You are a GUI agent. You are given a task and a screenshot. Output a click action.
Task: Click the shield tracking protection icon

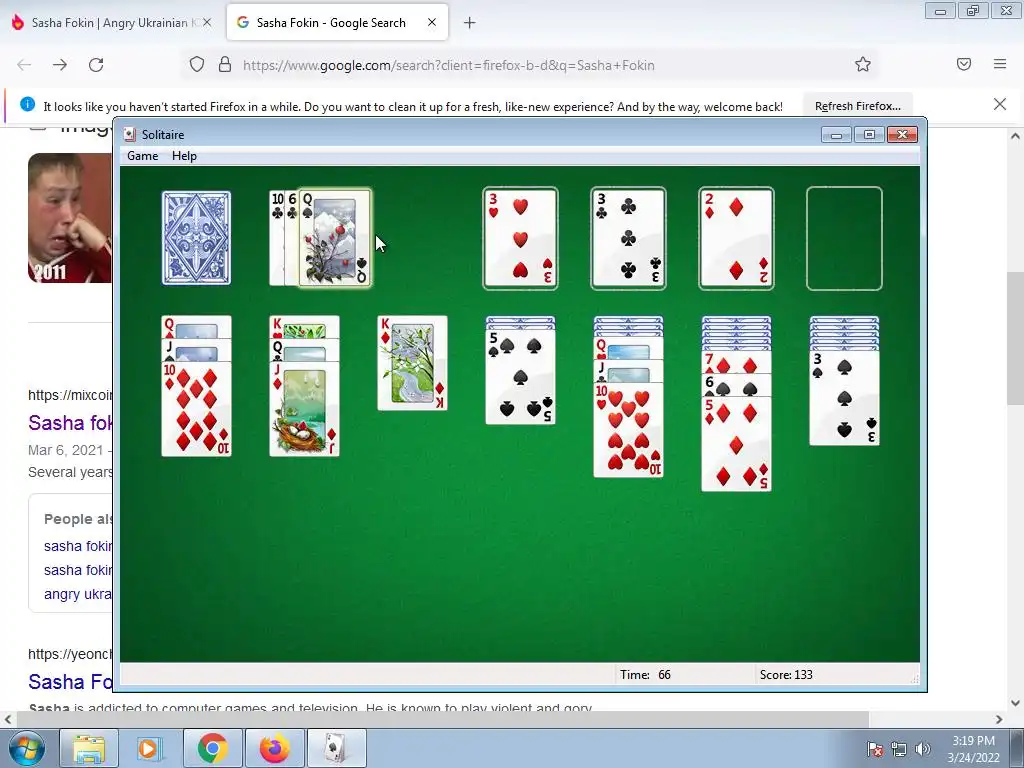point(197,65)
